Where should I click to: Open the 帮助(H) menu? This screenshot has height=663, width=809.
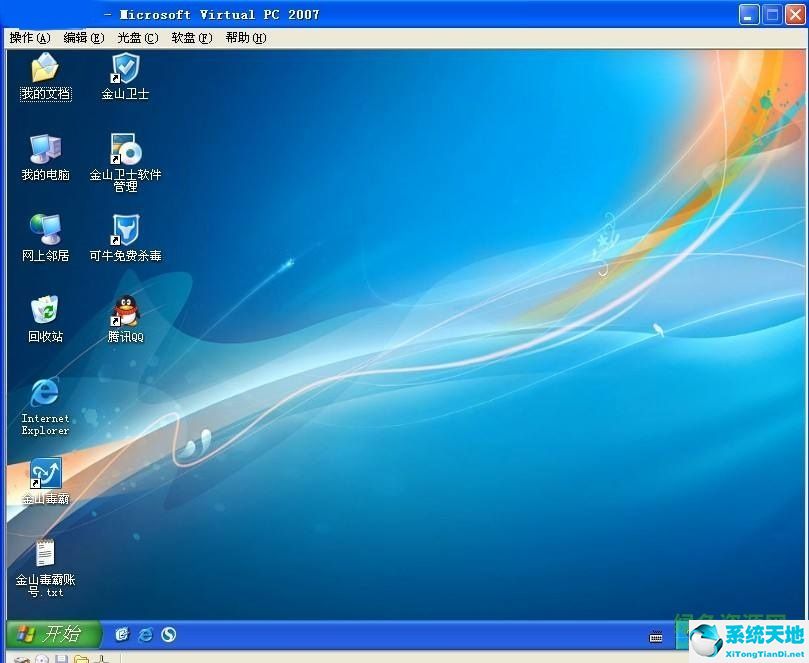coord(246,38)
